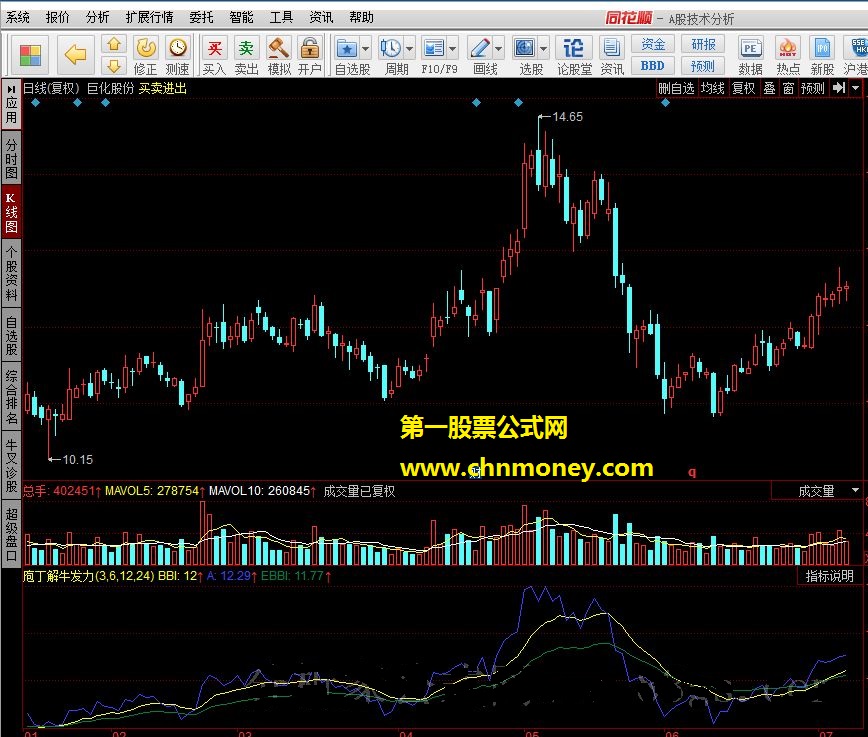
Task: Expand the 画线 dropdown arrow
Action: (499, 49)
